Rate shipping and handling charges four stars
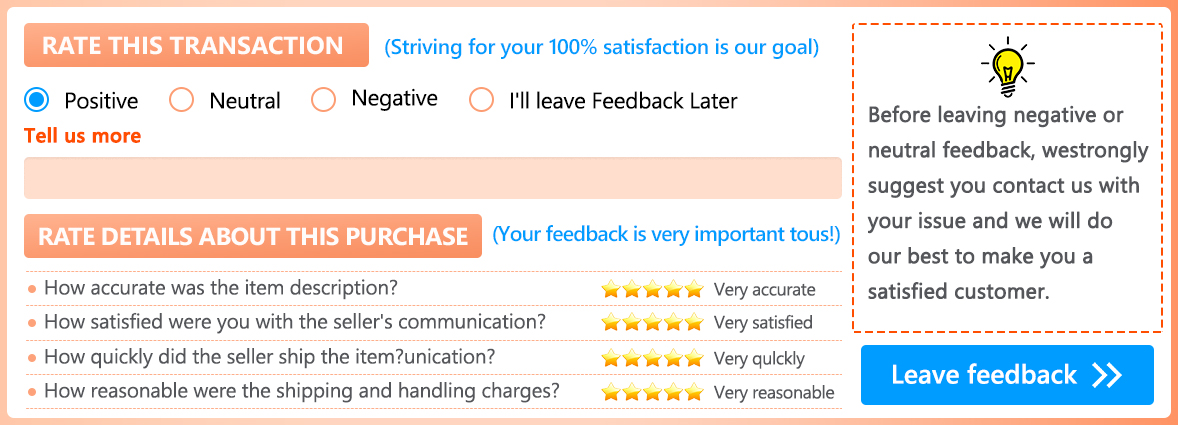This screenshot has width=1178, height=425. point(674,392)
